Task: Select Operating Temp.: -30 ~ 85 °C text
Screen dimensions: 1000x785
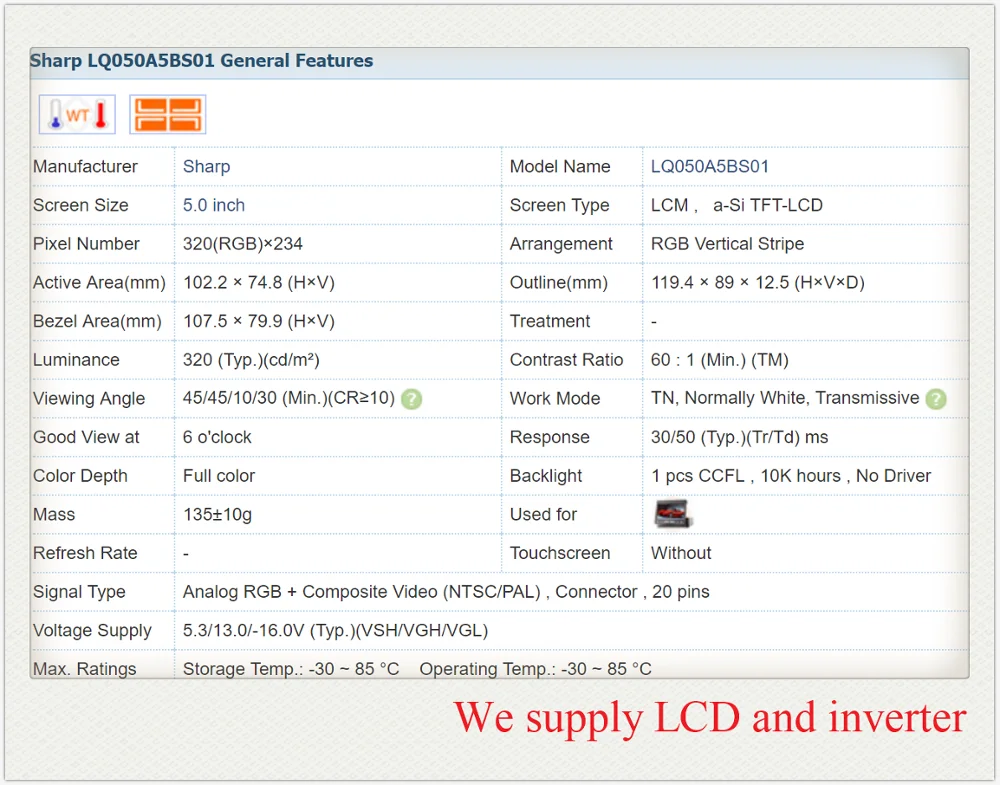Action: point(536,669)
